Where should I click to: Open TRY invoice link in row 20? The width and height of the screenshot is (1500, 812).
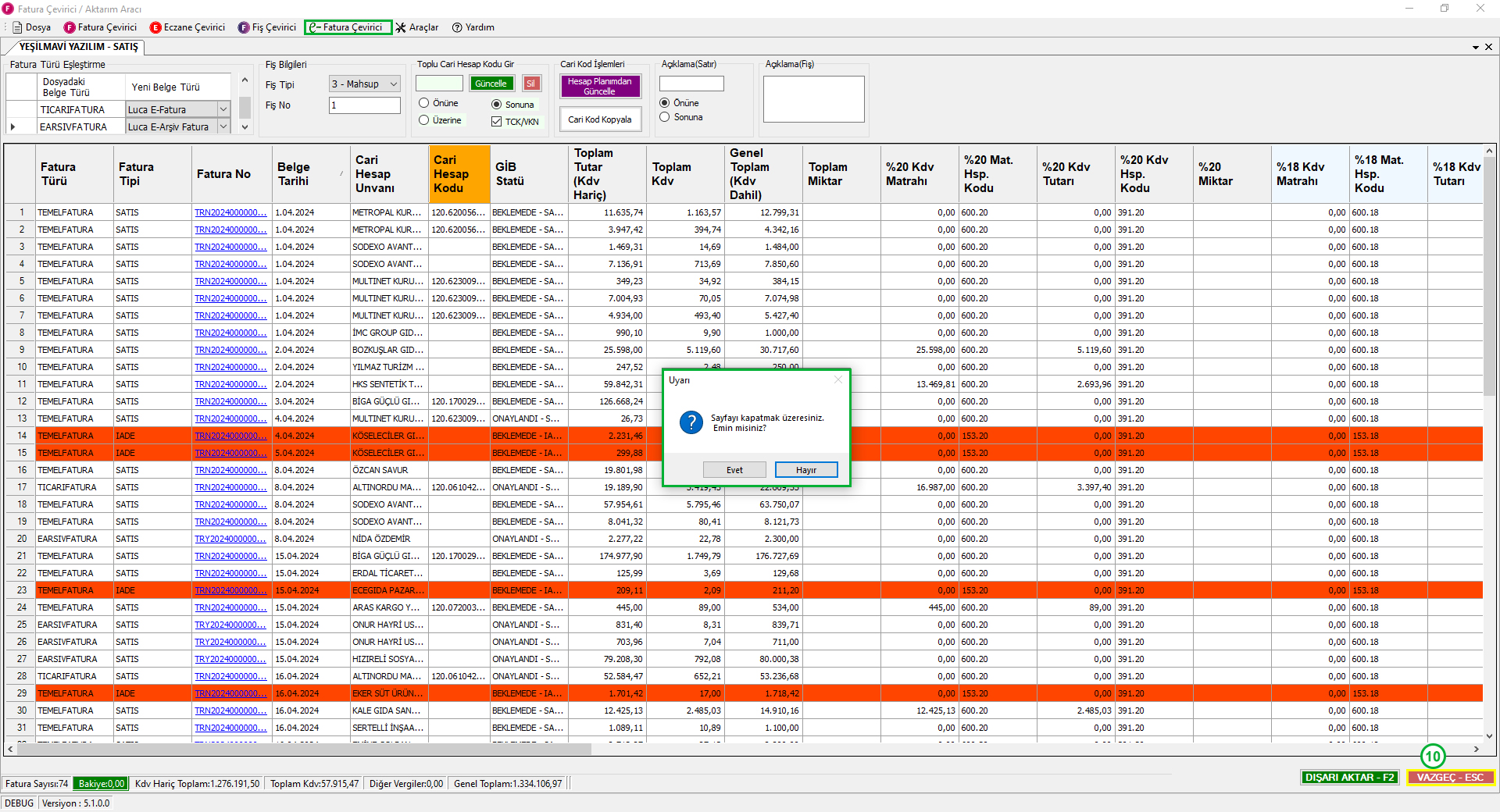point(230,539)
